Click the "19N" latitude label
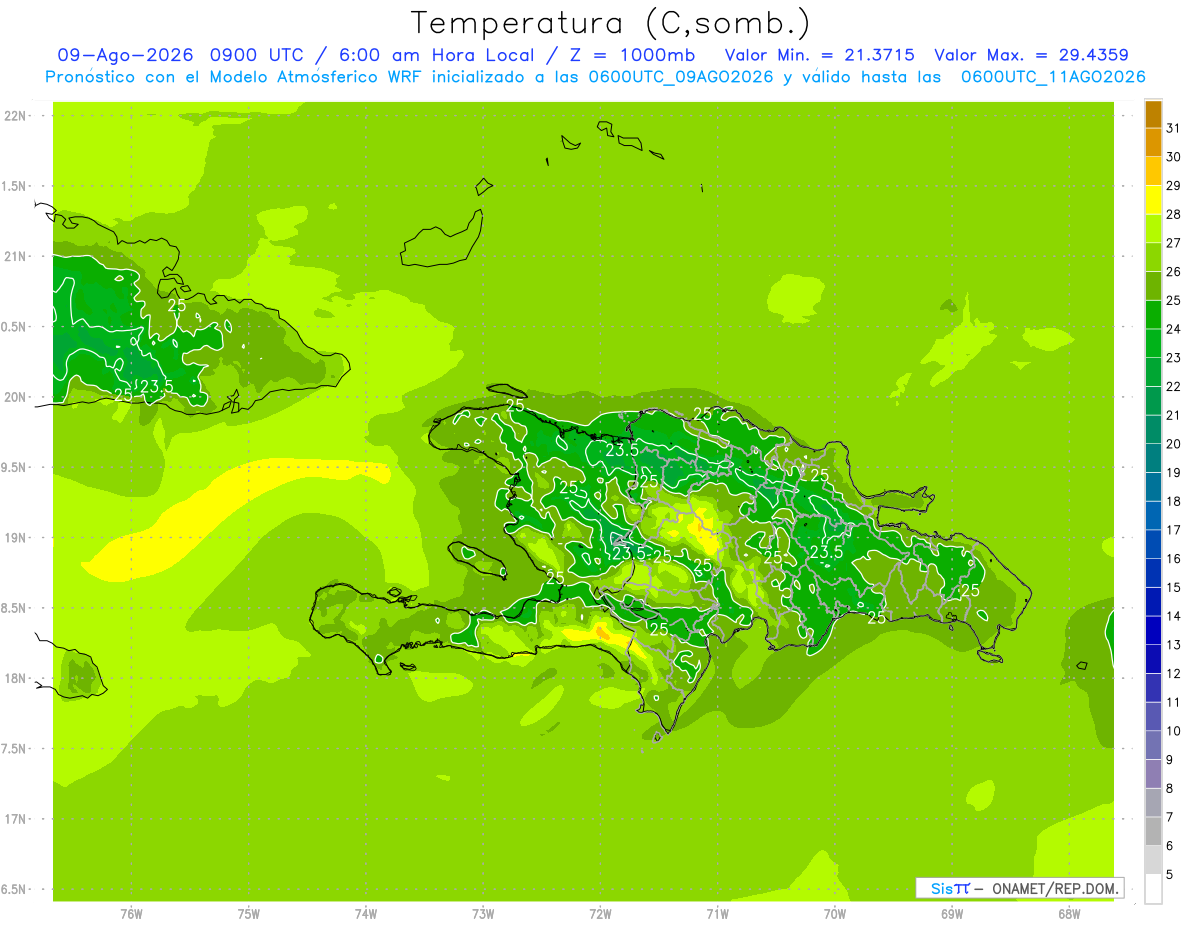This screenshot has height=927, width=1200. click(17, 537)
